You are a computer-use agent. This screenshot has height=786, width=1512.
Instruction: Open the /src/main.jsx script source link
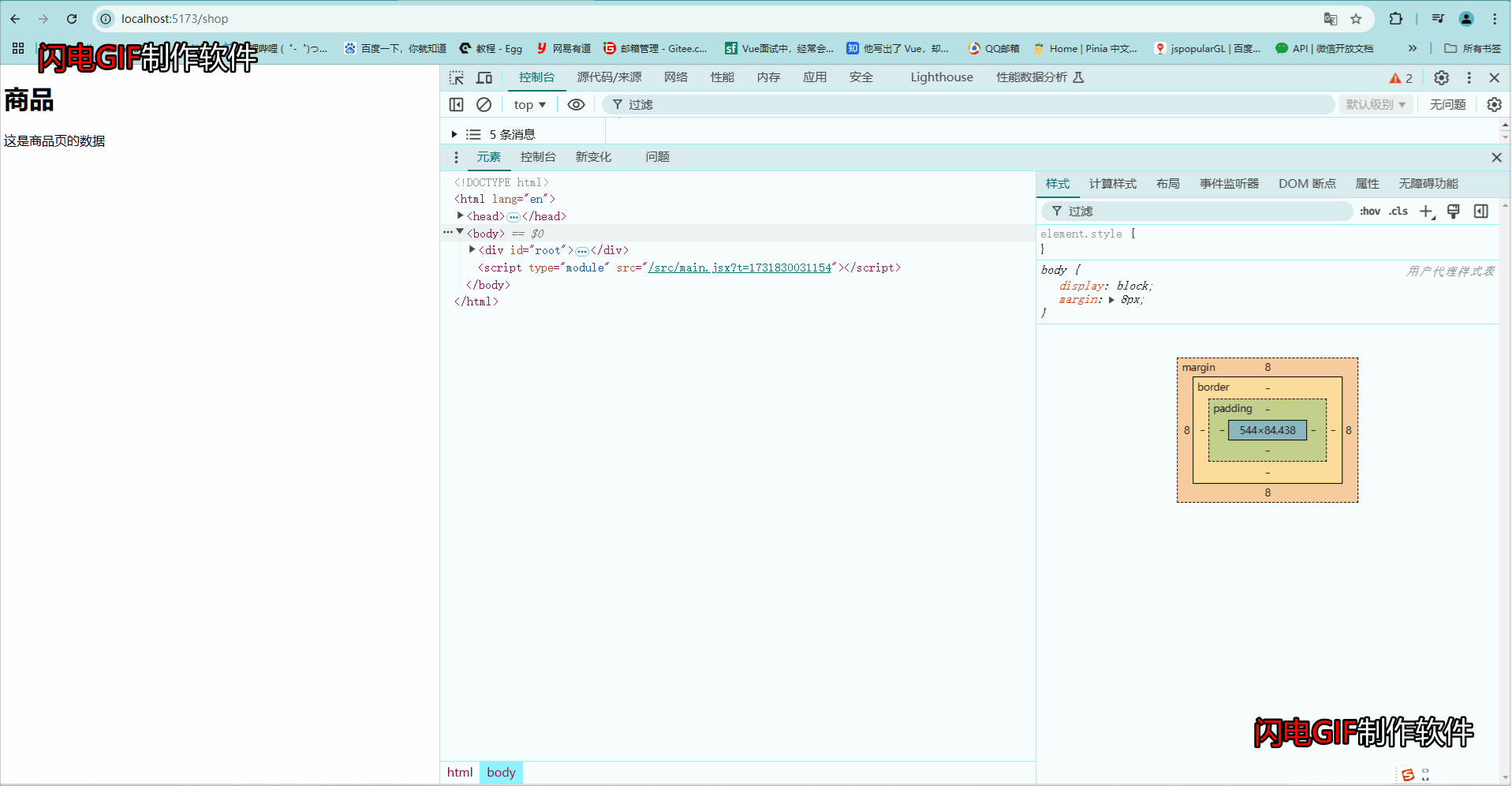coord(740,268)
